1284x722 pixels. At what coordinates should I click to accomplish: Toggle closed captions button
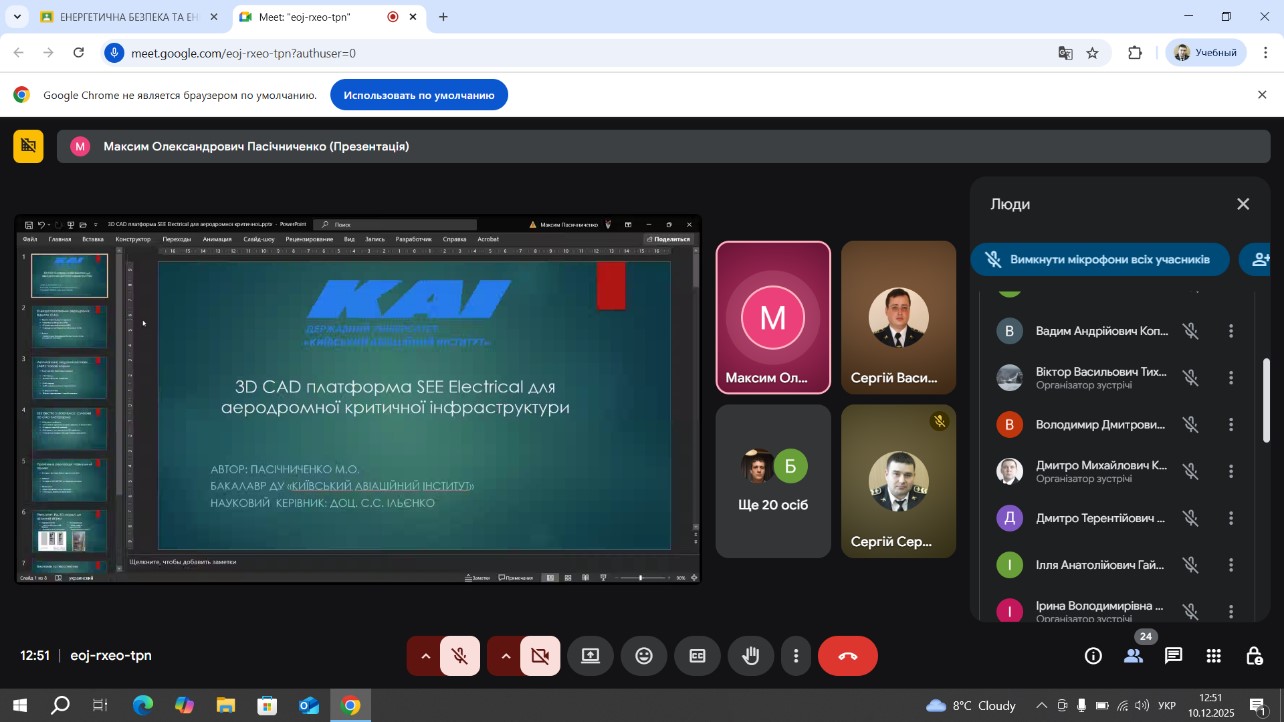pos(697,656)
